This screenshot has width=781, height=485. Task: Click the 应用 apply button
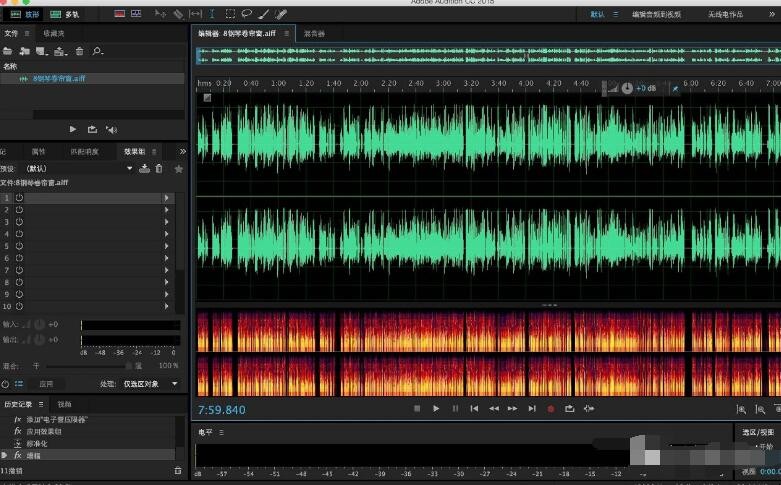pos(46,383)
